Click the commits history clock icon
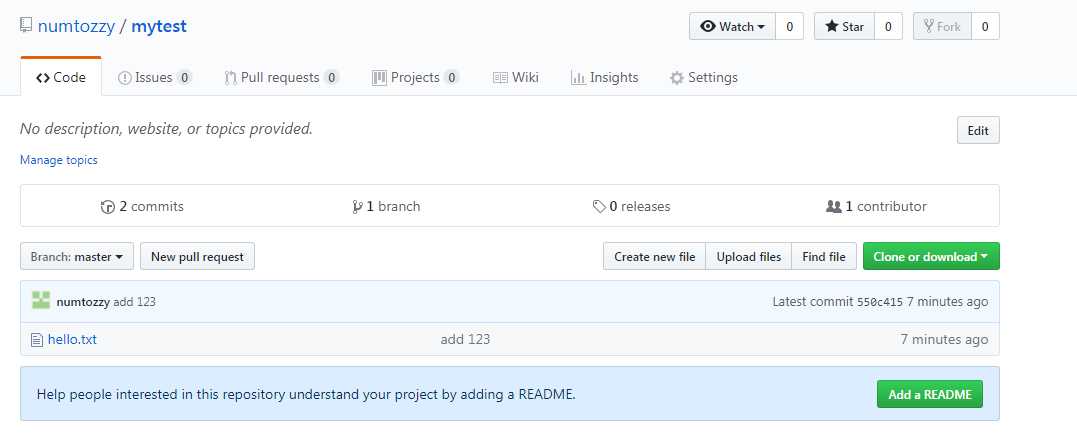Screen dimensions: 1077x439 [108, 207]
